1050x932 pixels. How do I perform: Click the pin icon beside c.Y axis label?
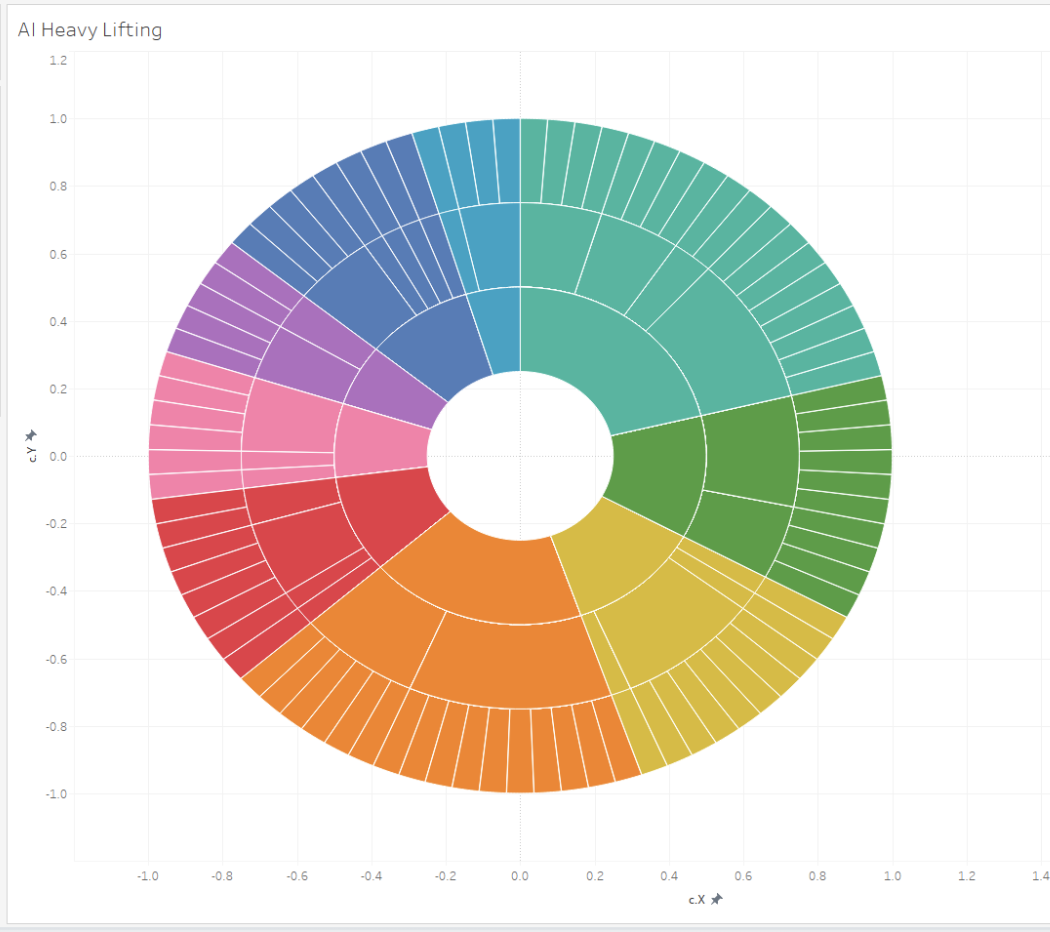(x=31, y=435)
